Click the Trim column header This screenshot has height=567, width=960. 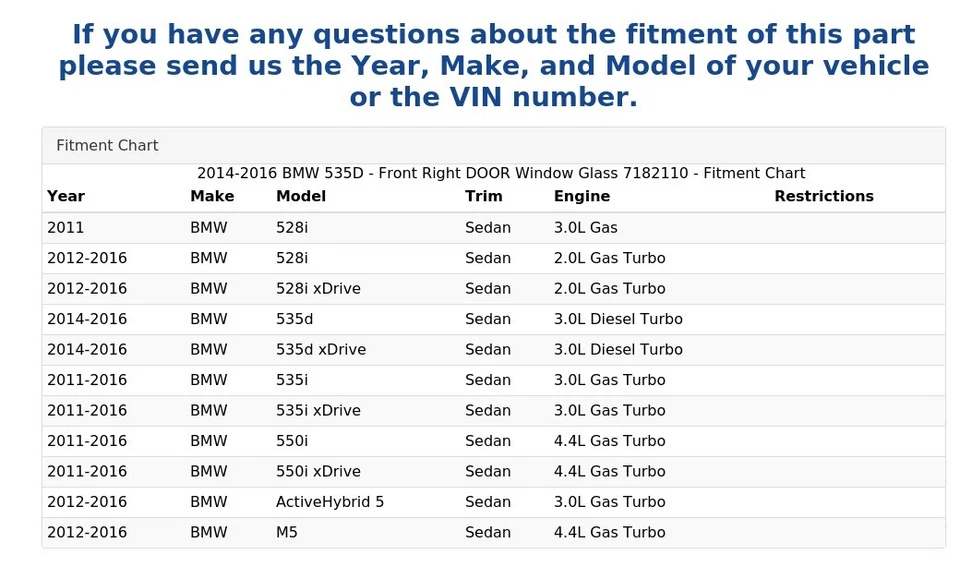click(484, 196)
